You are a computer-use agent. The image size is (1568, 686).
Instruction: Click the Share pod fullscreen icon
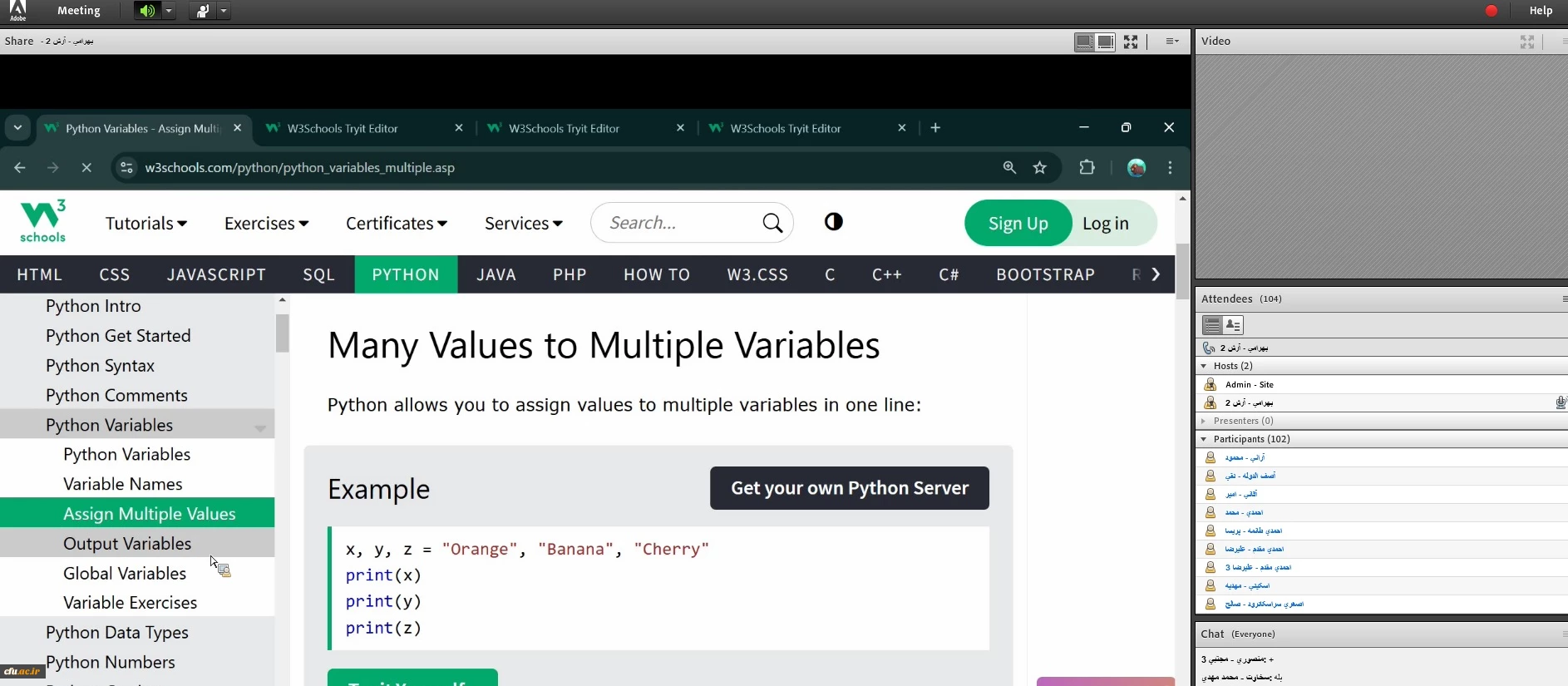tap(1131, 42)
